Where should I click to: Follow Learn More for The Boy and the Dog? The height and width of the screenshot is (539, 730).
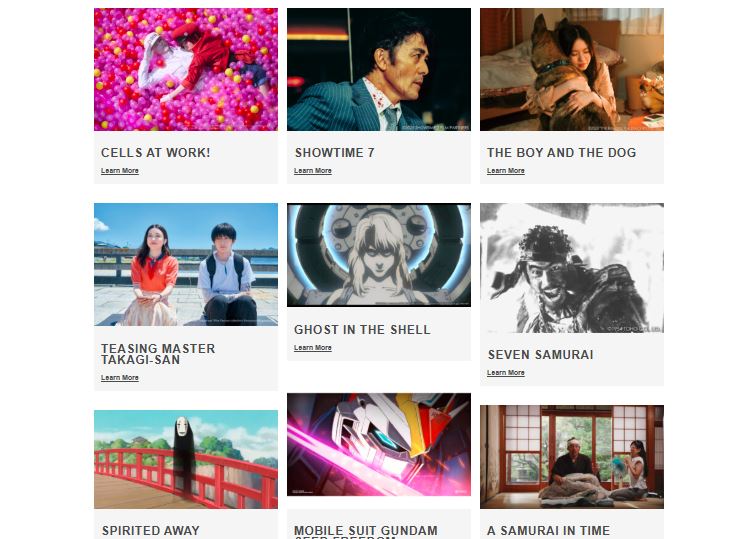pyautogui.click(x=506, y=171)
